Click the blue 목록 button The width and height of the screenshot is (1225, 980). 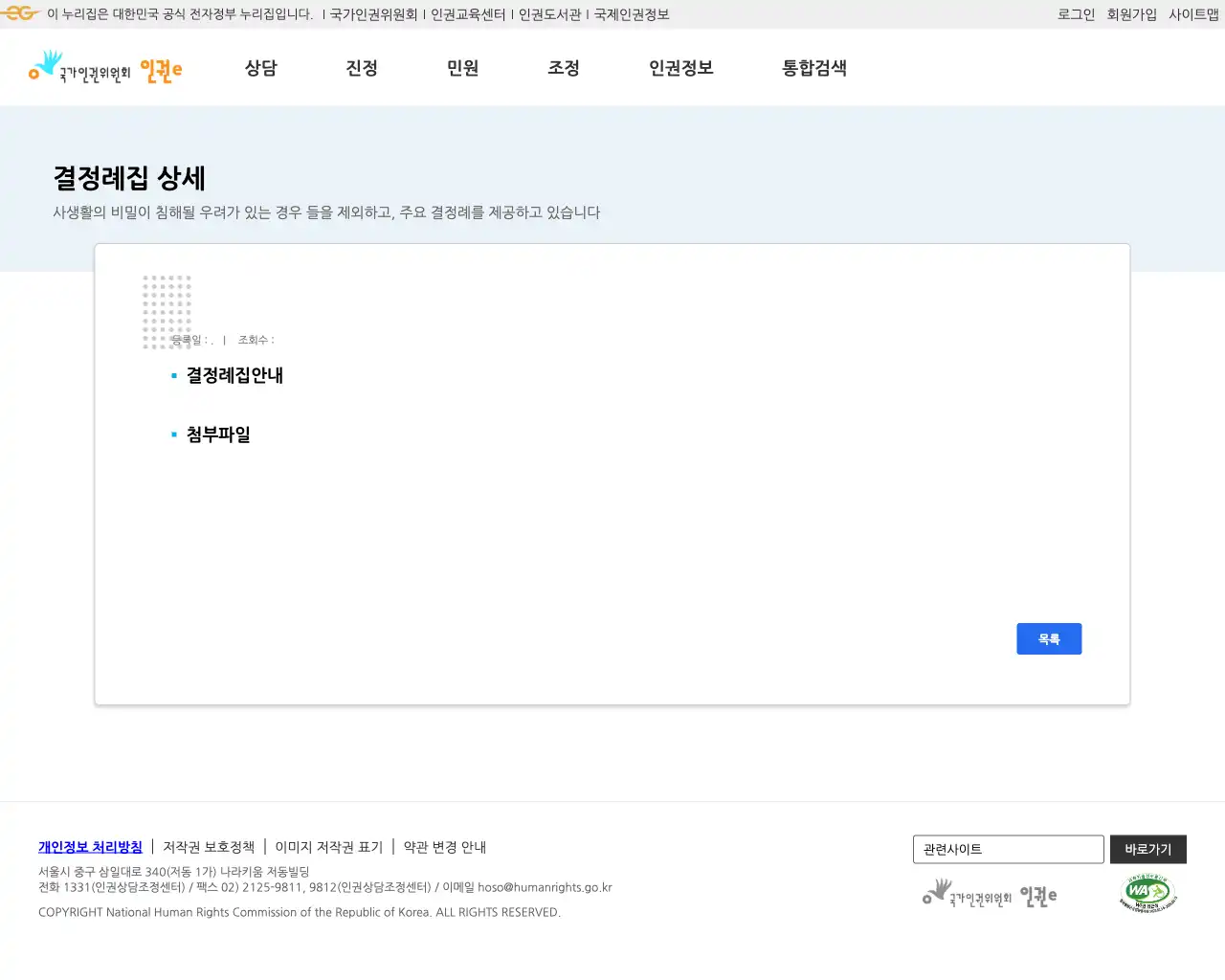point(1049,638)
